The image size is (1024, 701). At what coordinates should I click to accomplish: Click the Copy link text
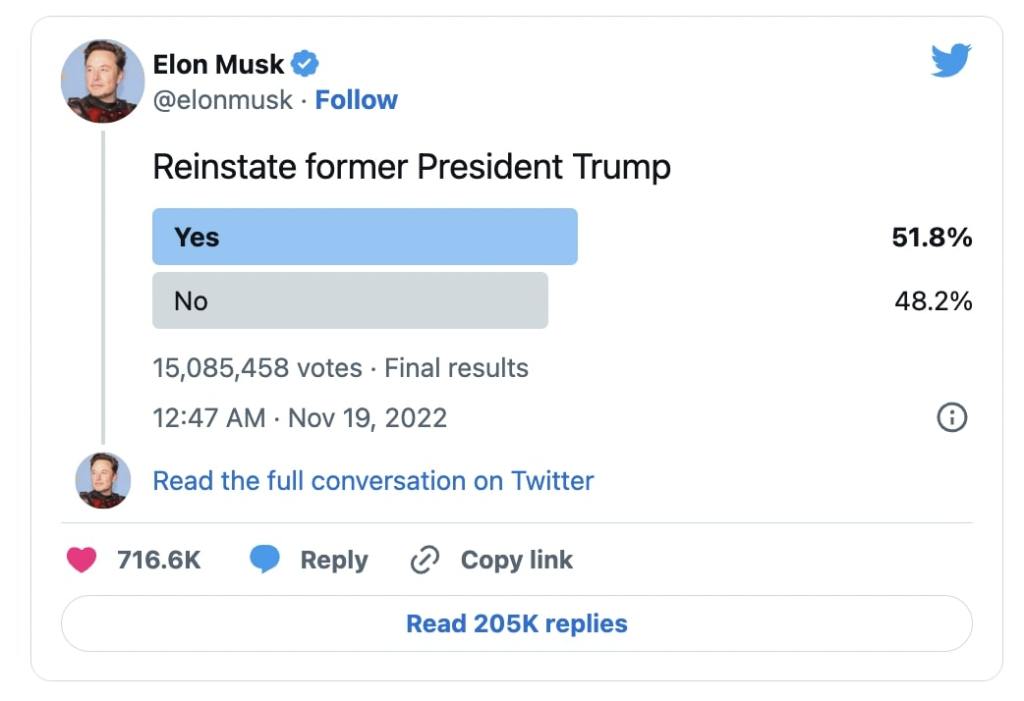point(516,560)
